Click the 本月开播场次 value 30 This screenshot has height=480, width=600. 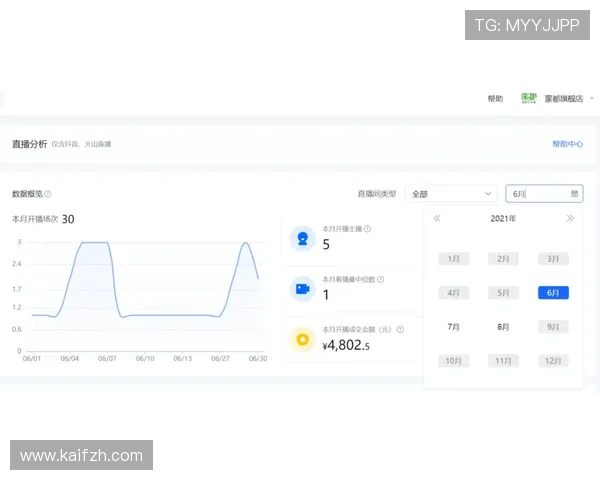[x=68, y=219]
